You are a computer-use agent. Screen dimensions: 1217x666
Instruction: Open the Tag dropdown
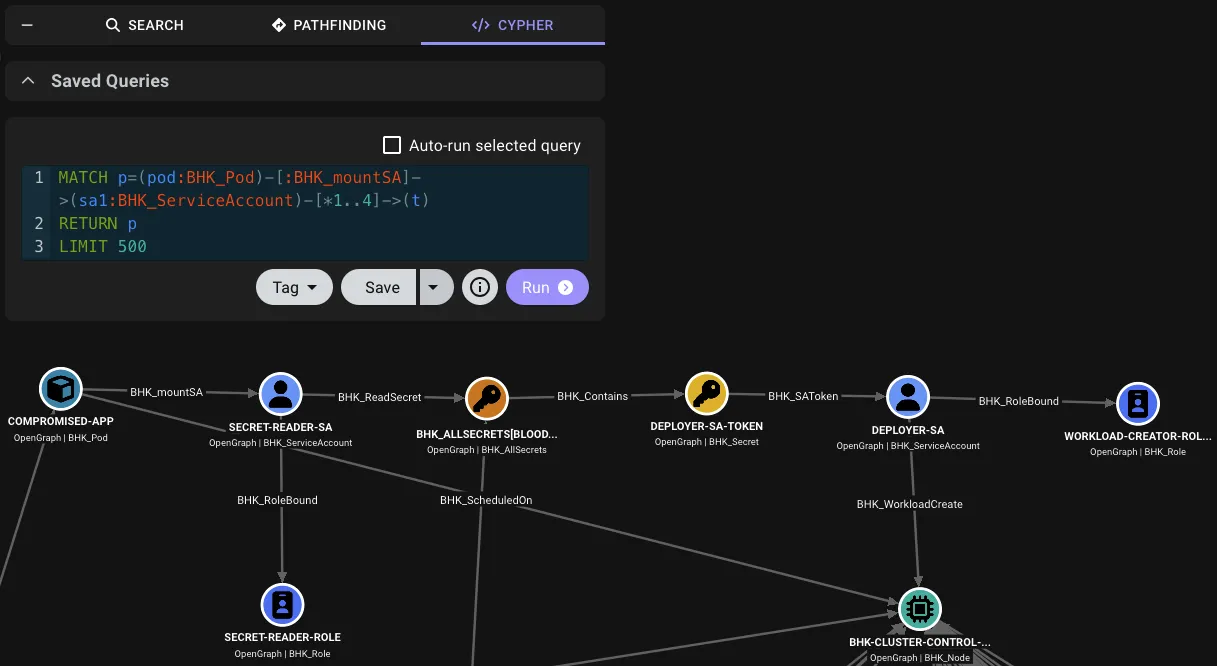(295, 287)
